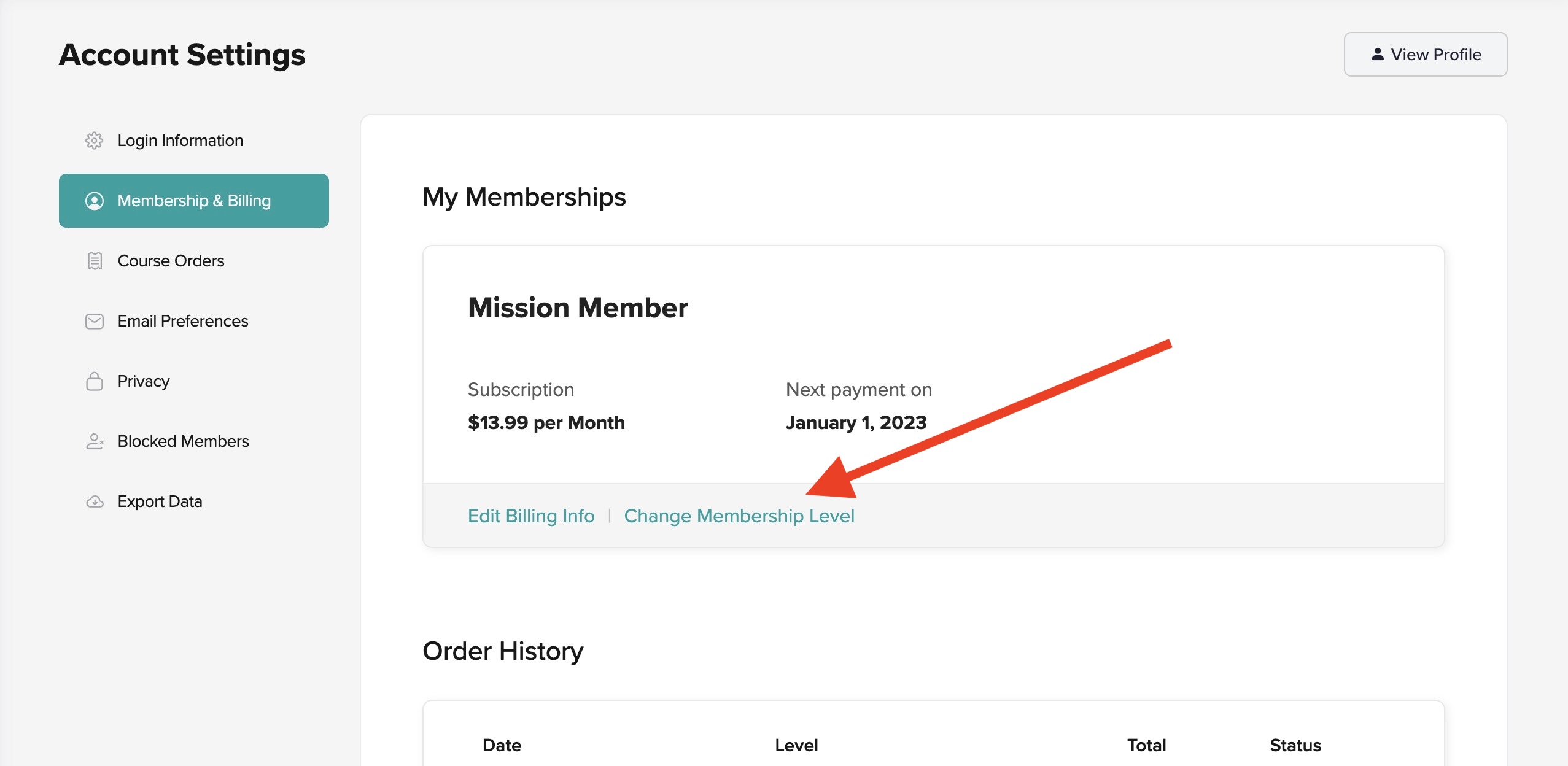The height and width of the screenshot is (766, 1568).
Task: Click the receipt icon next to Course Orders
Action: tap(94, 261)
